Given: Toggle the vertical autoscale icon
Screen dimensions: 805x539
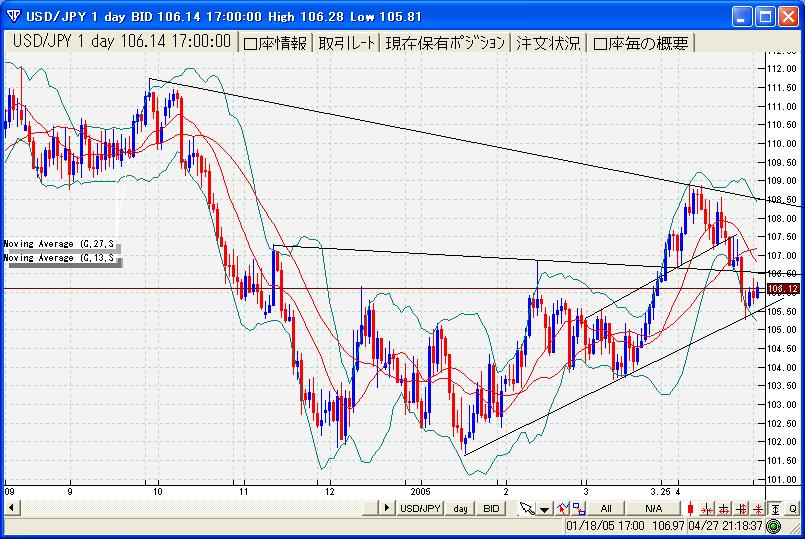Looking at the screenshot, I should pos(775,509).
